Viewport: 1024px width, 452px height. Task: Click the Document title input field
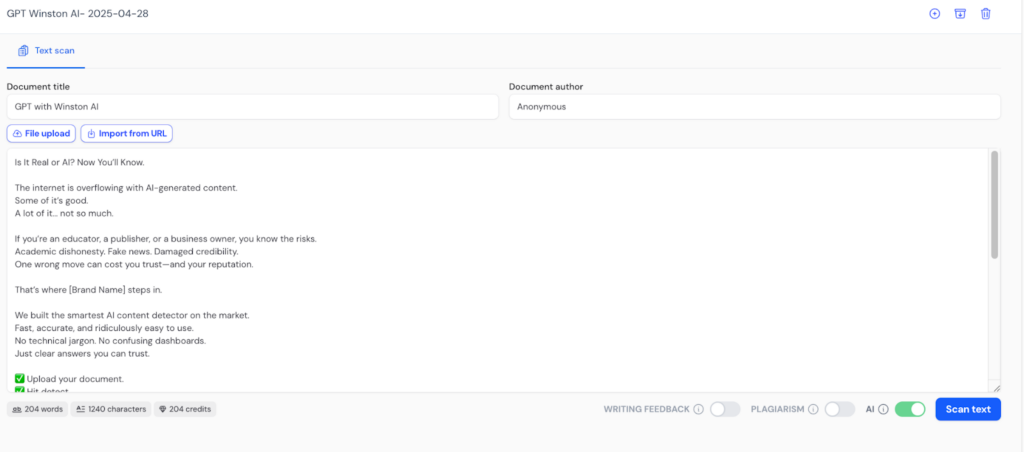253,106
